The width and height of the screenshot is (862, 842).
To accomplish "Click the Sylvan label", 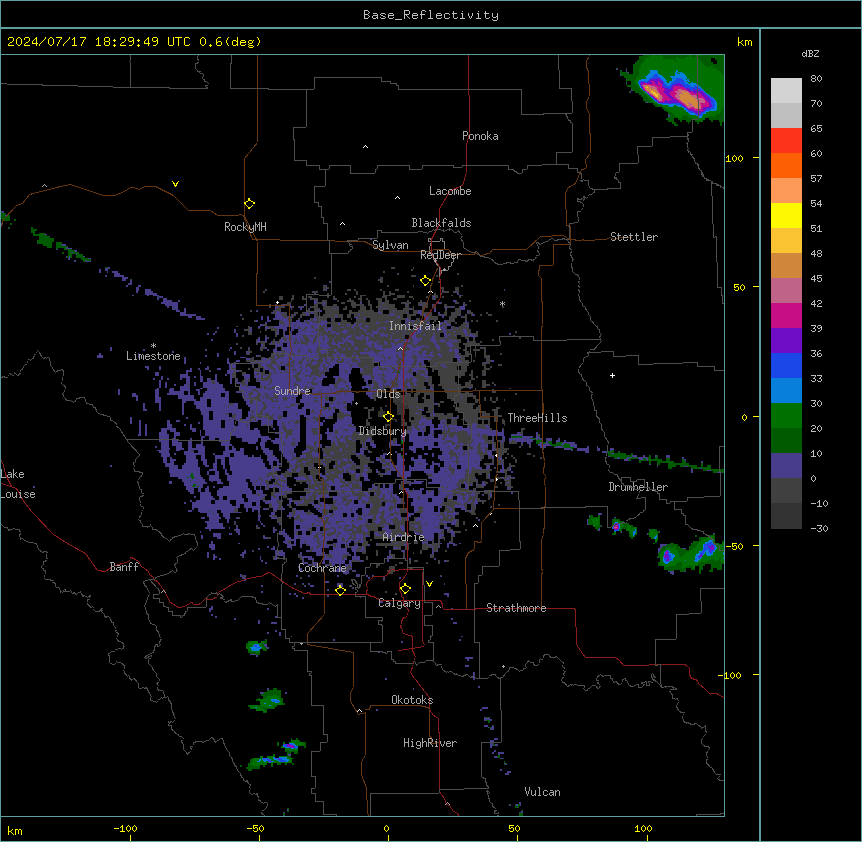I will [390, 245].
